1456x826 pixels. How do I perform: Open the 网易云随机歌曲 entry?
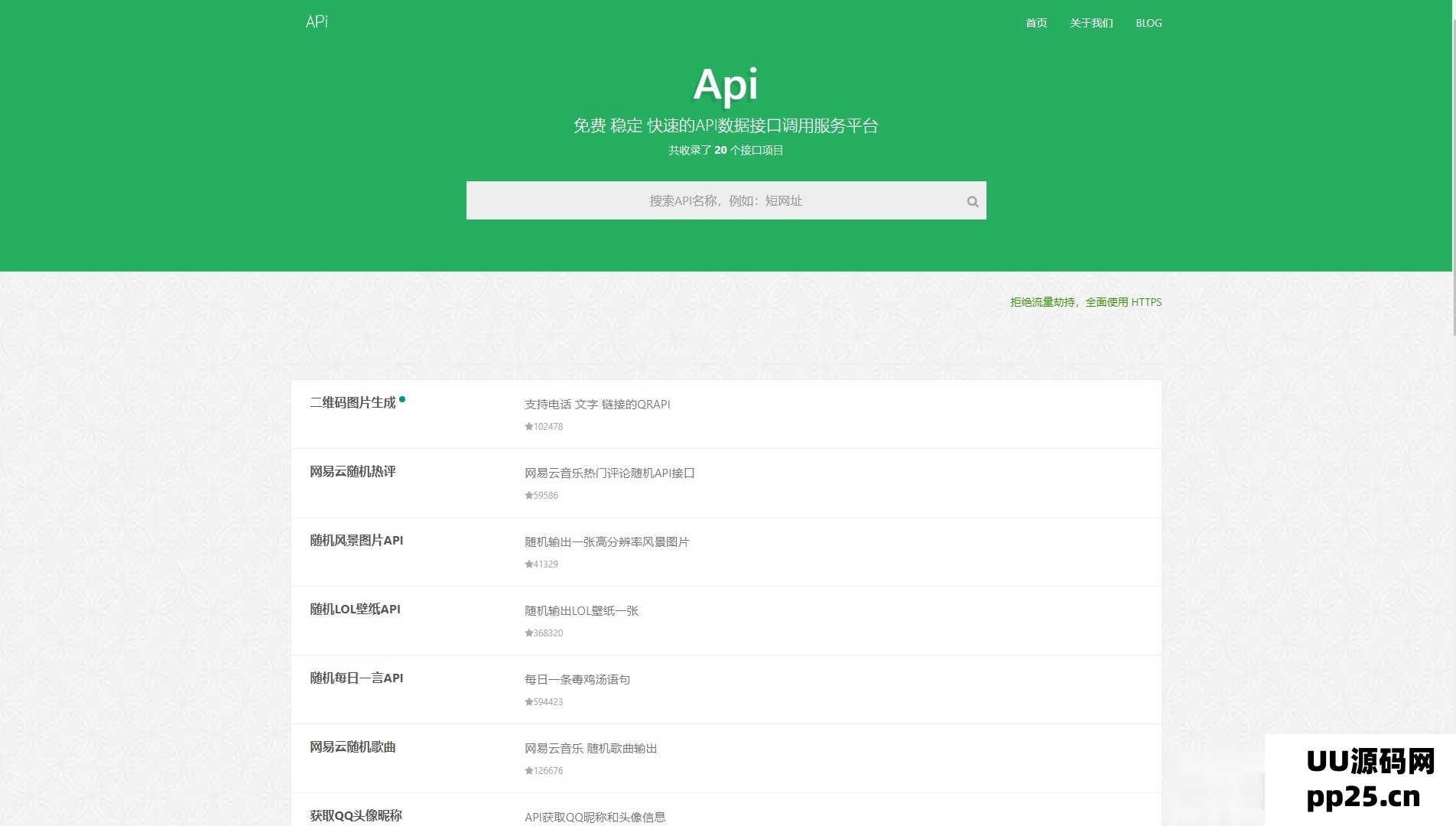353,747
